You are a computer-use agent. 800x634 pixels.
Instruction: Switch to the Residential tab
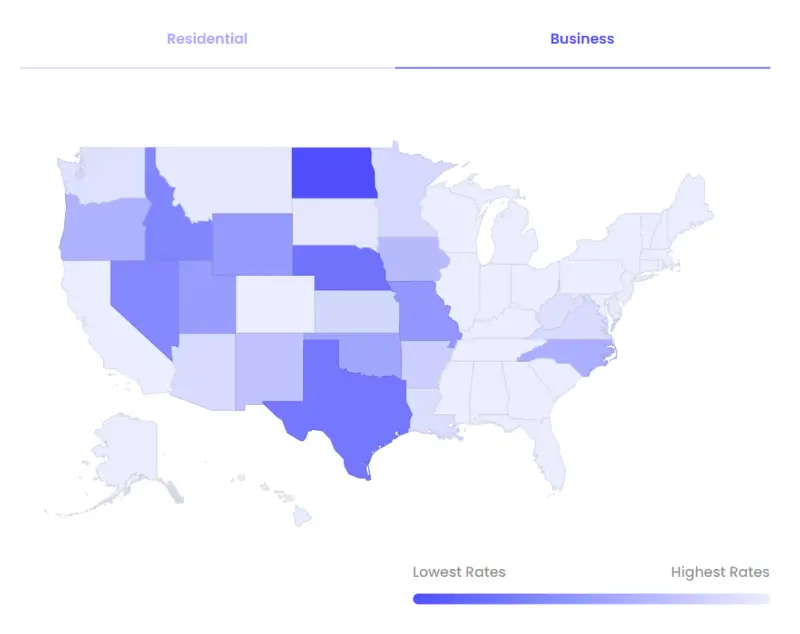(205, 39)
